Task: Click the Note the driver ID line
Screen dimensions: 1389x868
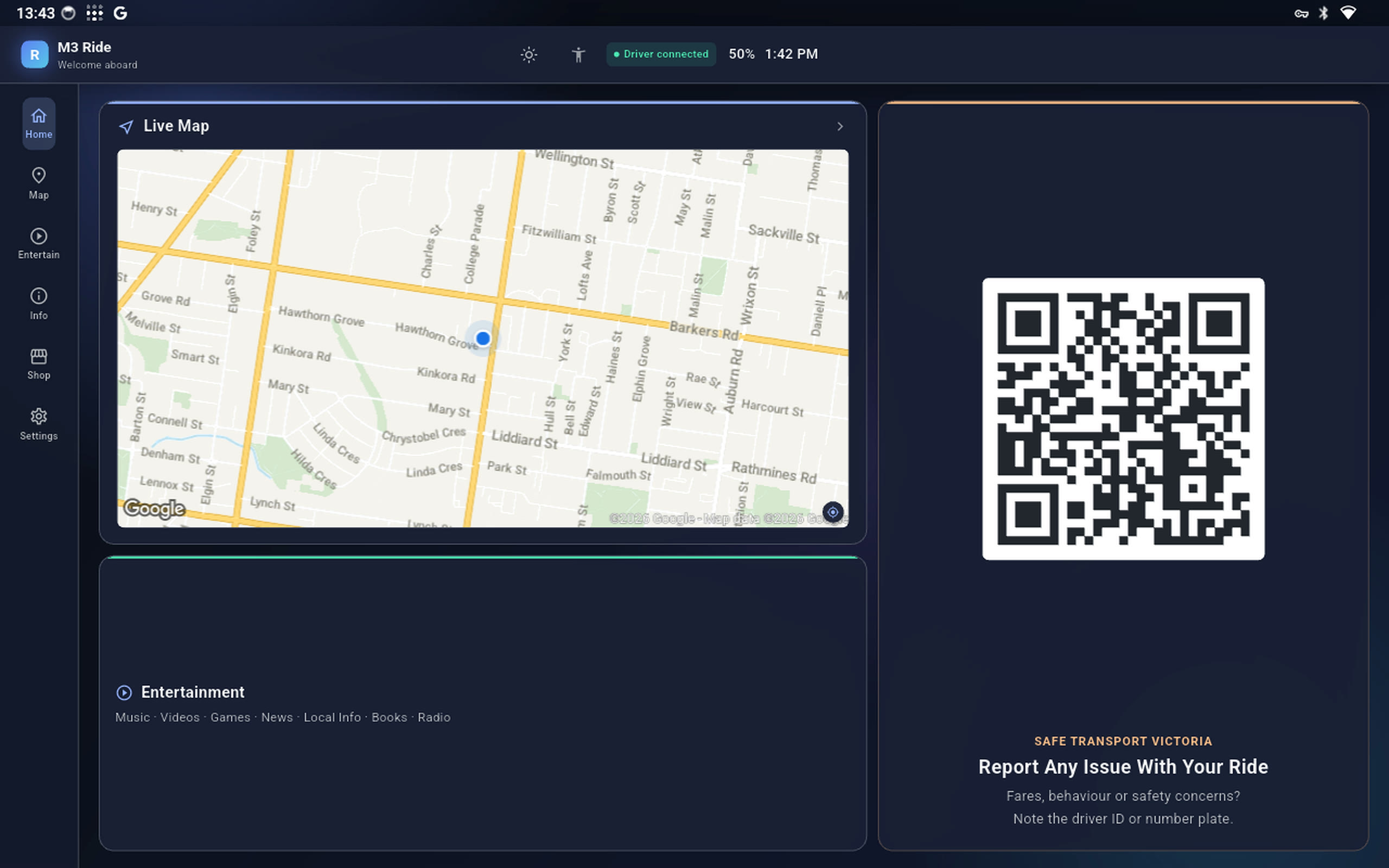Action: [1123, 819]
